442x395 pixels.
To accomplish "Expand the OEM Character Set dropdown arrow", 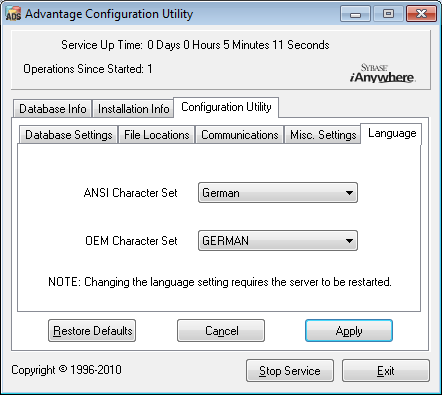I will [349, 241].
